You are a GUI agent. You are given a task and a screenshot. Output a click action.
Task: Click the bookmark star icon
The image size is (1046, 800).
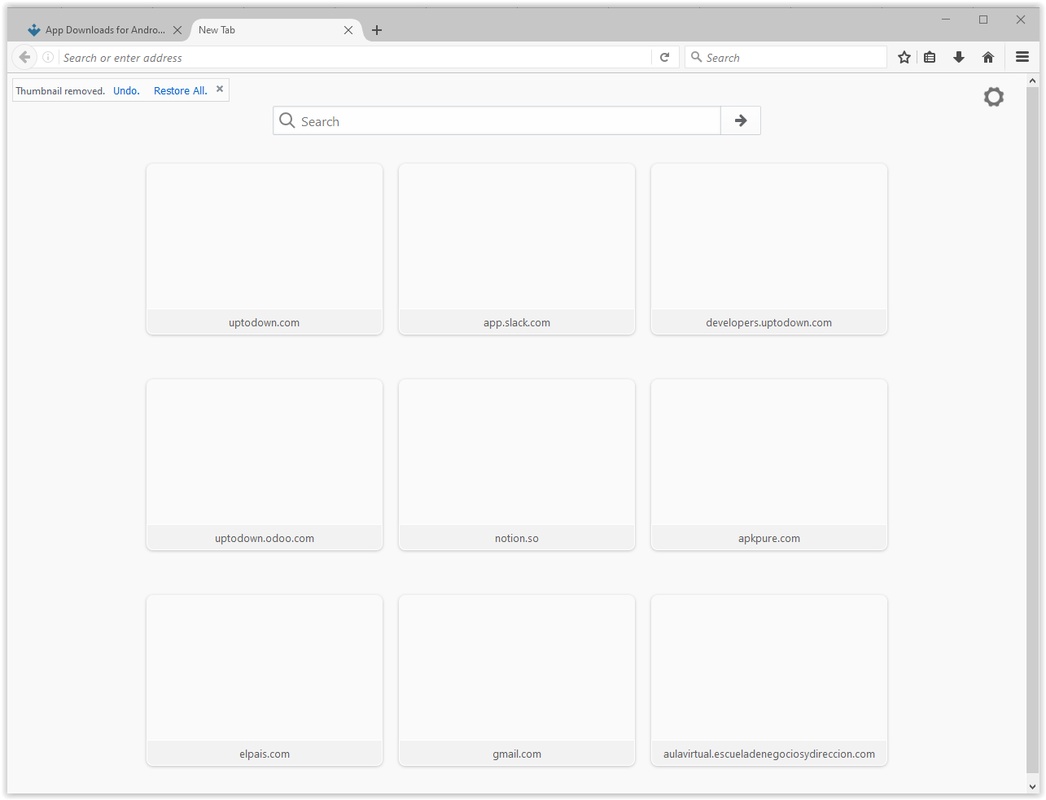pos(904,58)
